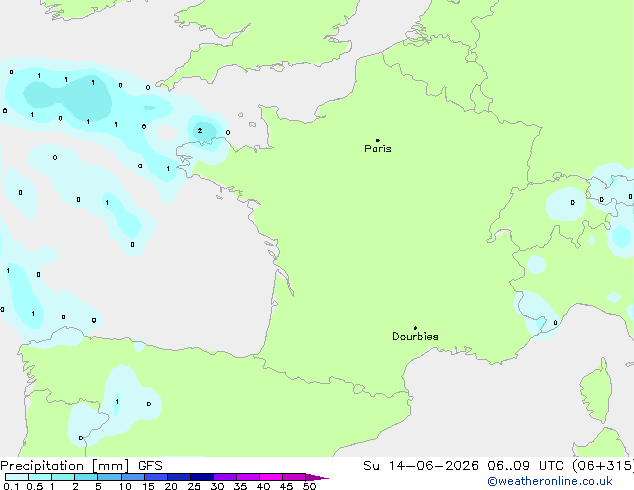The image size is (634, 490).
Task: Pick the 25–30 mm legend color swatch
Action: (201, 477)
